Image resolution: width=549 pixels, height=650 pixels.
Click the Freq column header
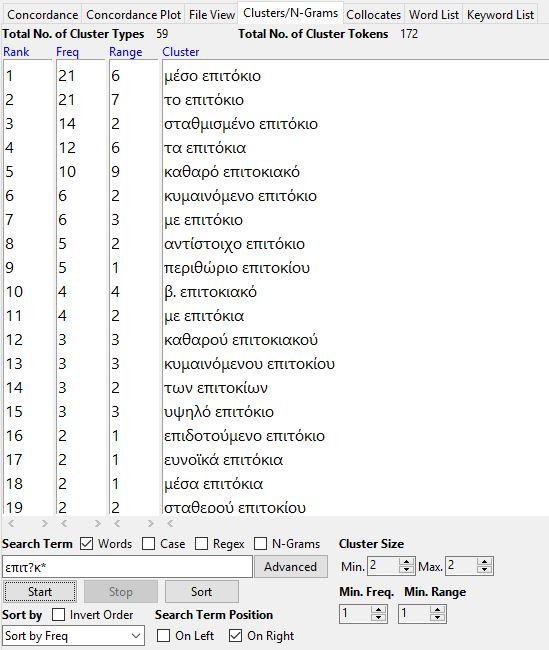[x=67, y=52]
